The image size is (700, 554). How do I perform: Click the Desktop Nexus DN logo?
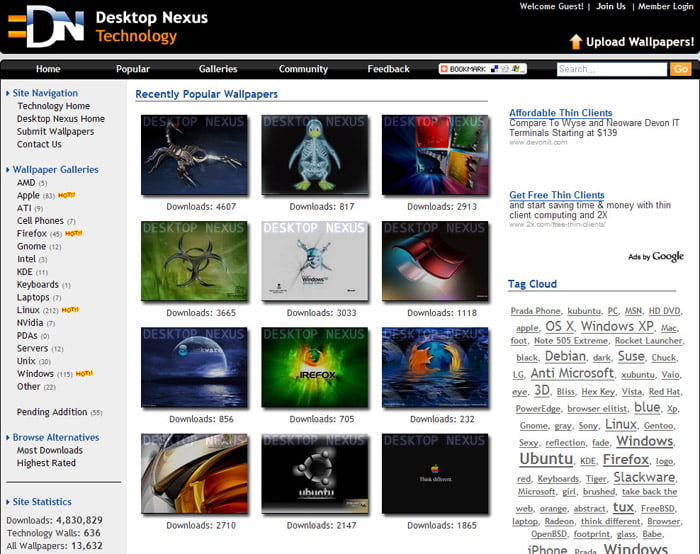pos(46,27)
